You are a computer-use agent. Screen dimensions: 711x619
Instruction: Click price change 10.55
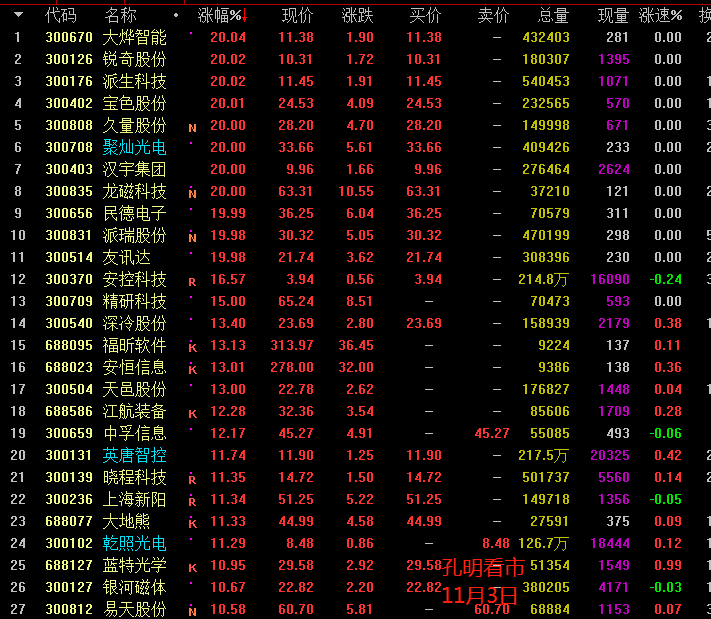[x=356, y=191]
